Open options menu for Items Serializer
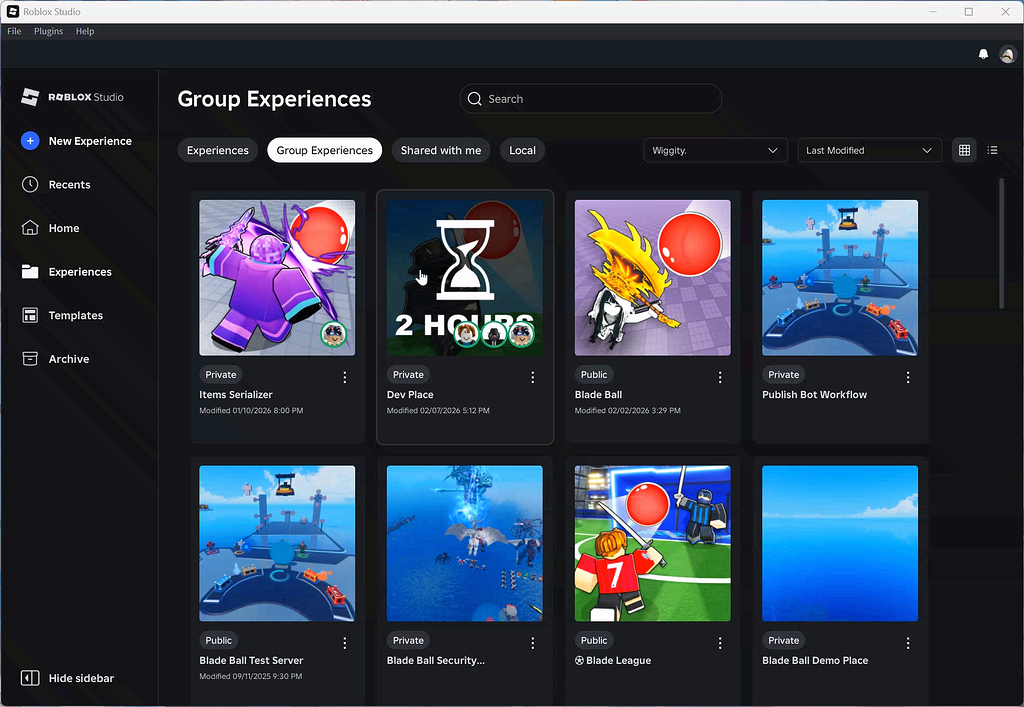Image resolution: width=1024 pixels, height=707 pixels. coord(345,377)
